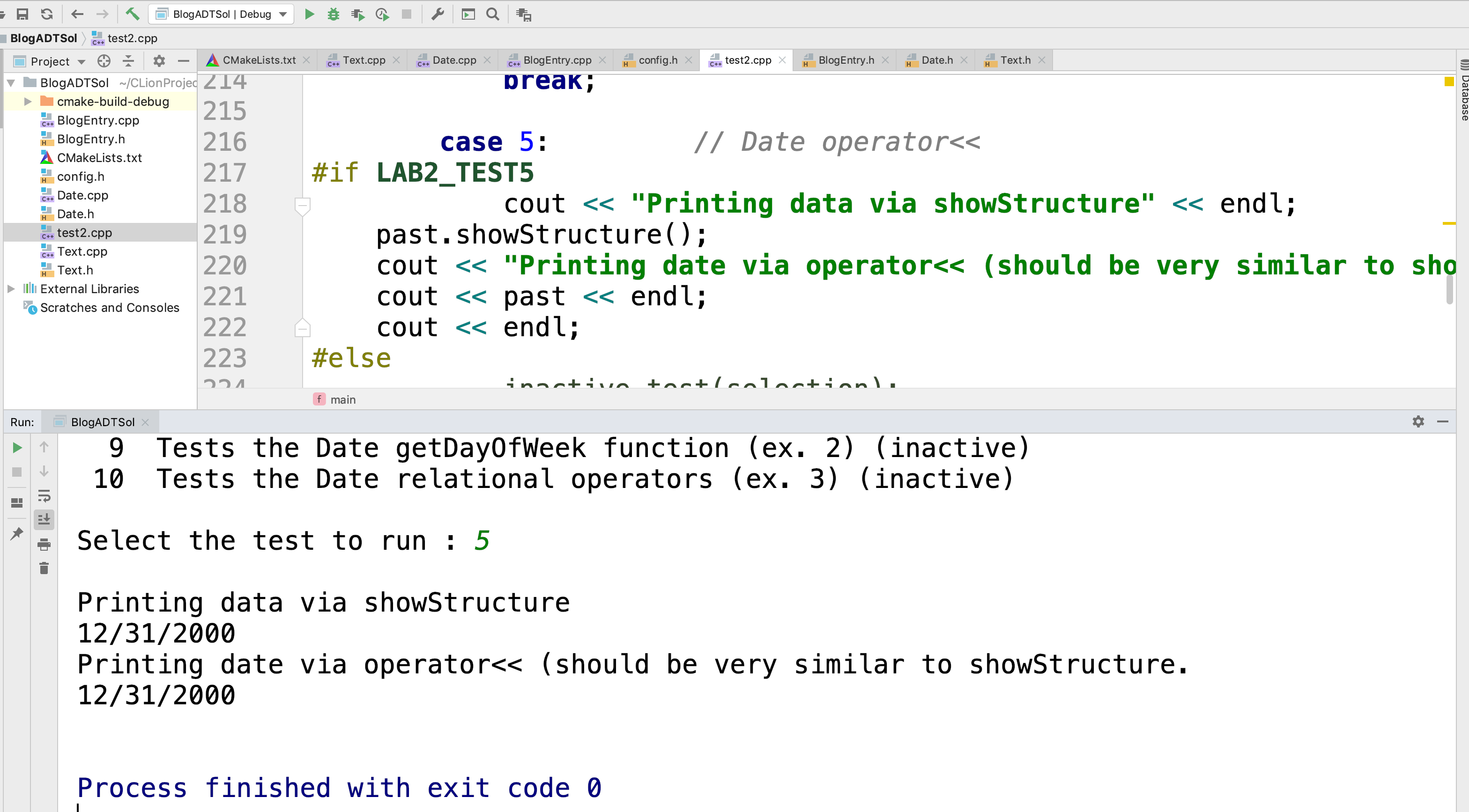Clear all console output with trash icon

44,568
